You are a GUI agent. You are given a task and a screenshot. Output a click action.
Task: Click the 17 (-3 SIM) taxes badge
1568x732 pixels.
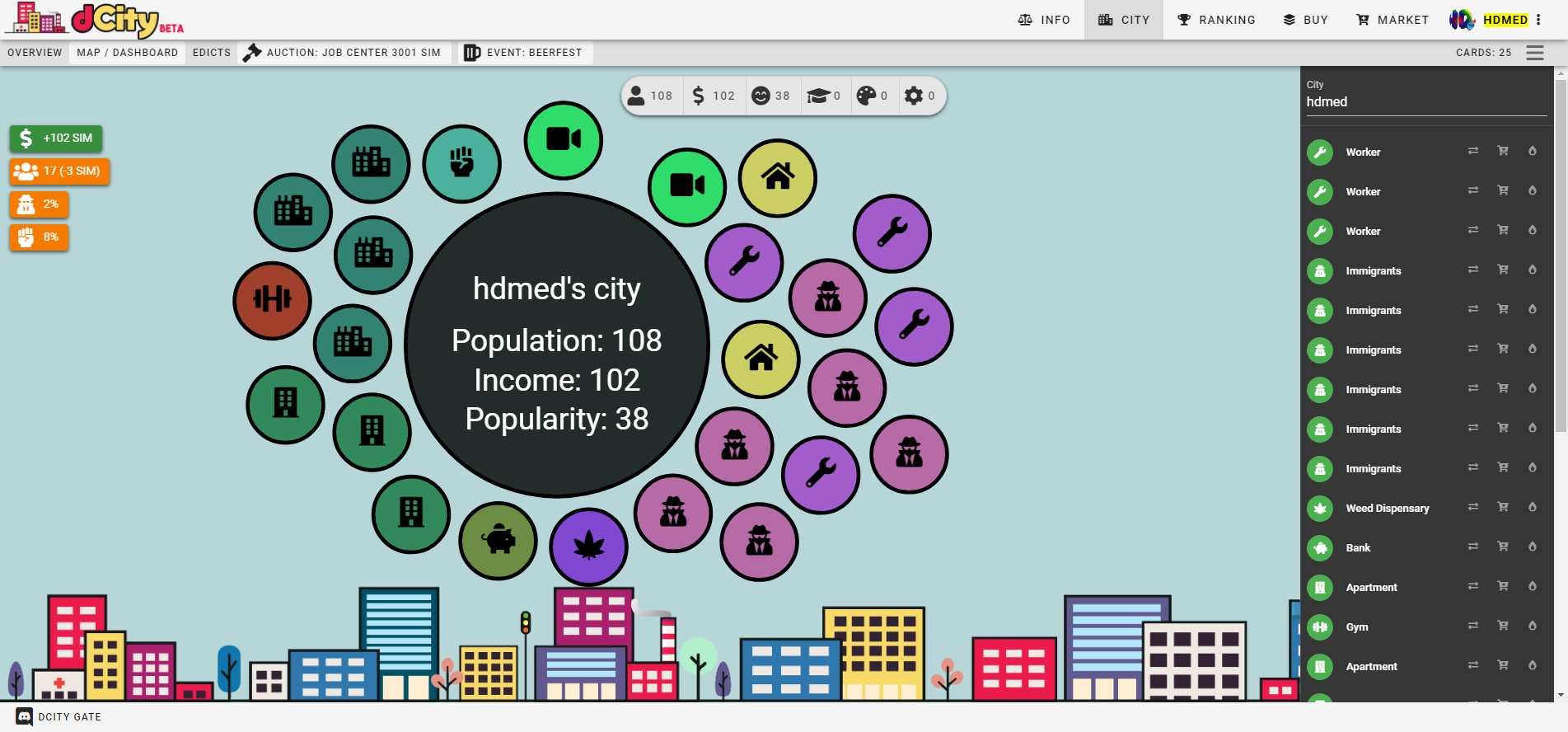(59, 171)
